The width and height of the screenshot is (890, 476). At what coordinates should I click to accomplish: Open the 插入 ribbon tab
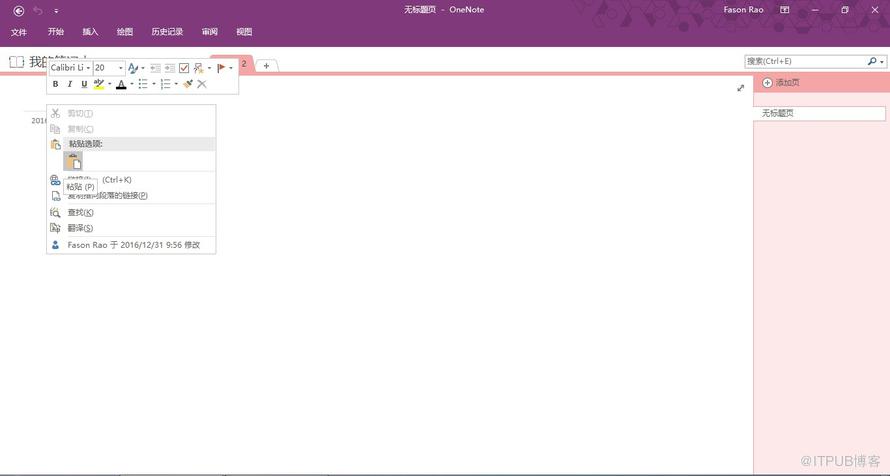(90, 32)
